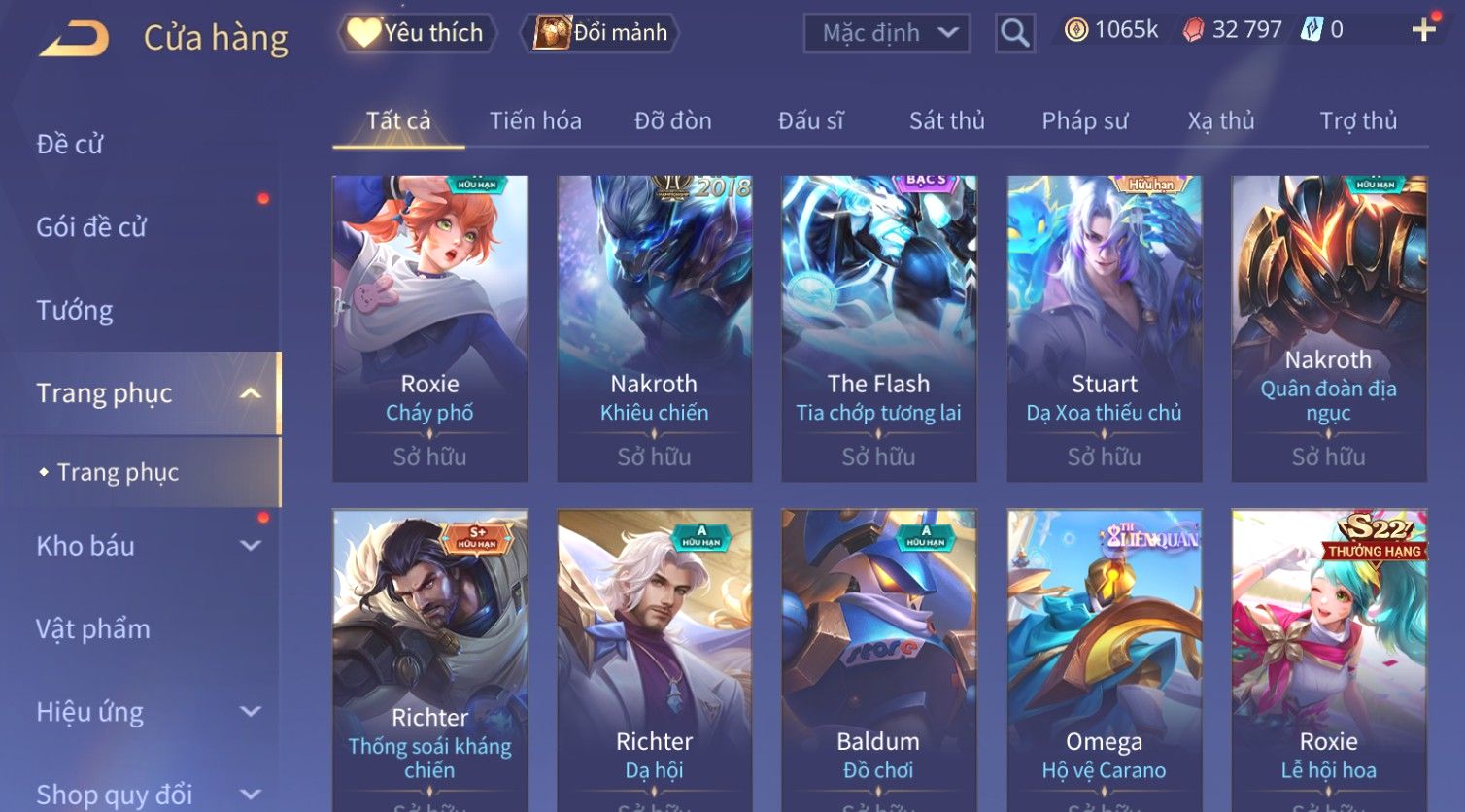Viewport: 1465px width, 812px height.
Task: Tap the red ruby currency icon
Action: [x=1193, y=30]
